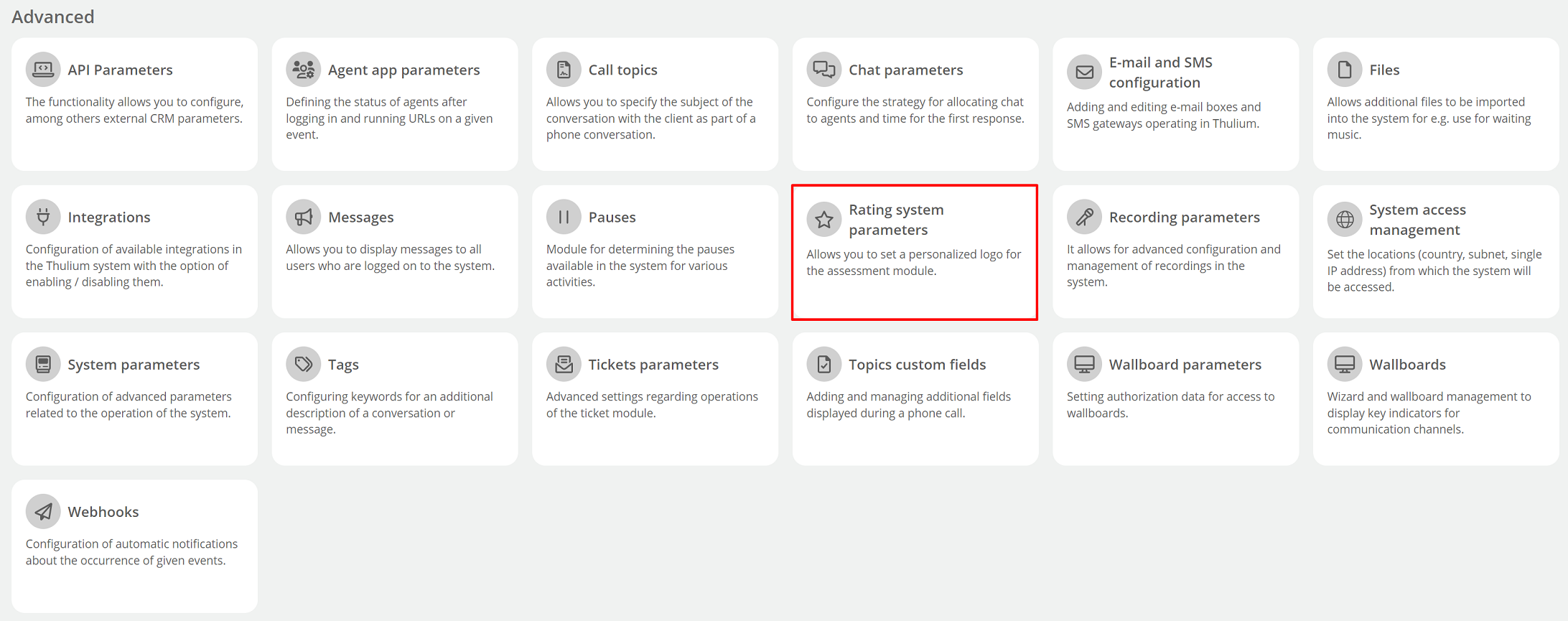Open Recording parameters heading
1568x621 pixels.
pyautogui.click(x=1184, y=217)
